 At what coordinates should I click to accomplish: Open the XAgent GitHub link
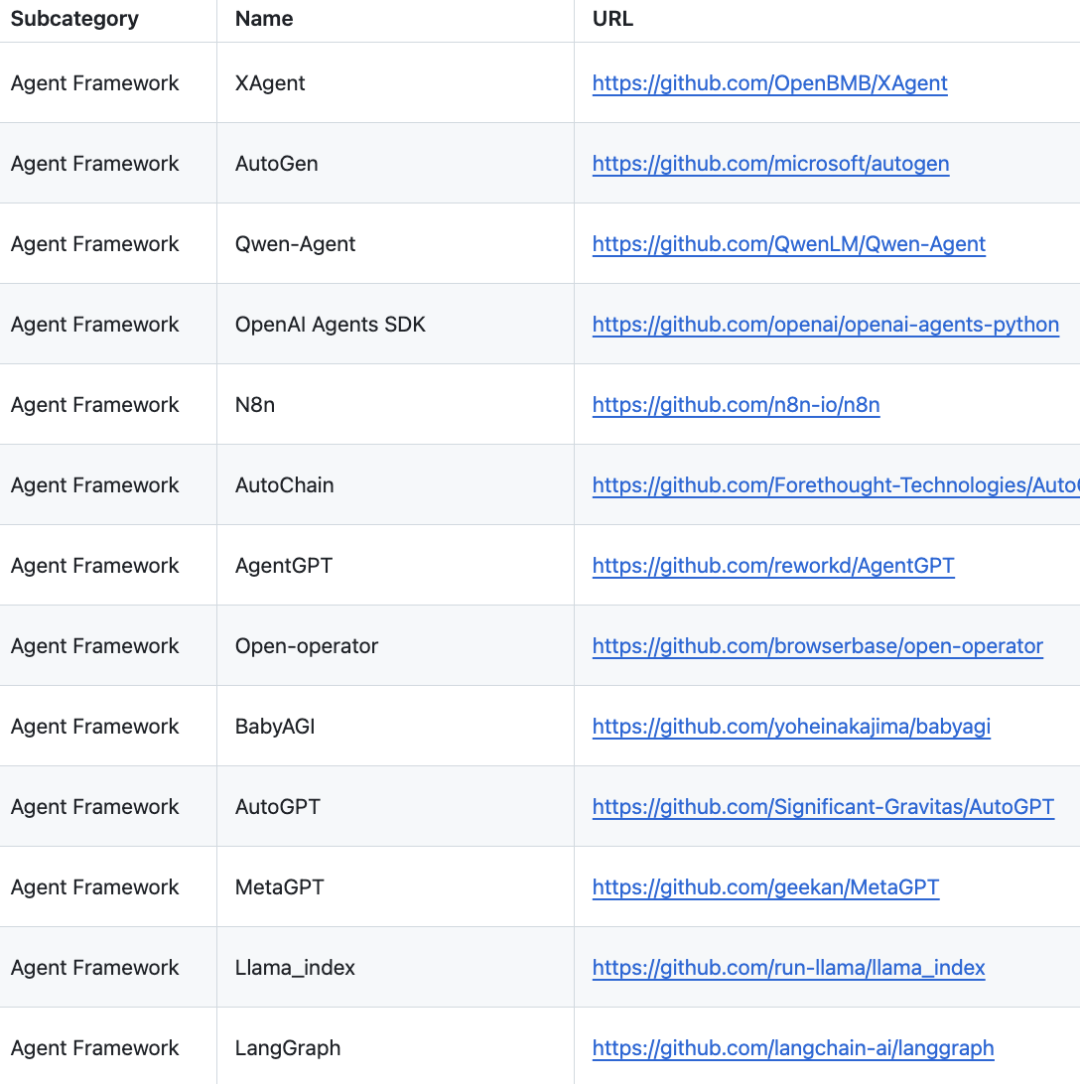(x=770, y=83)
